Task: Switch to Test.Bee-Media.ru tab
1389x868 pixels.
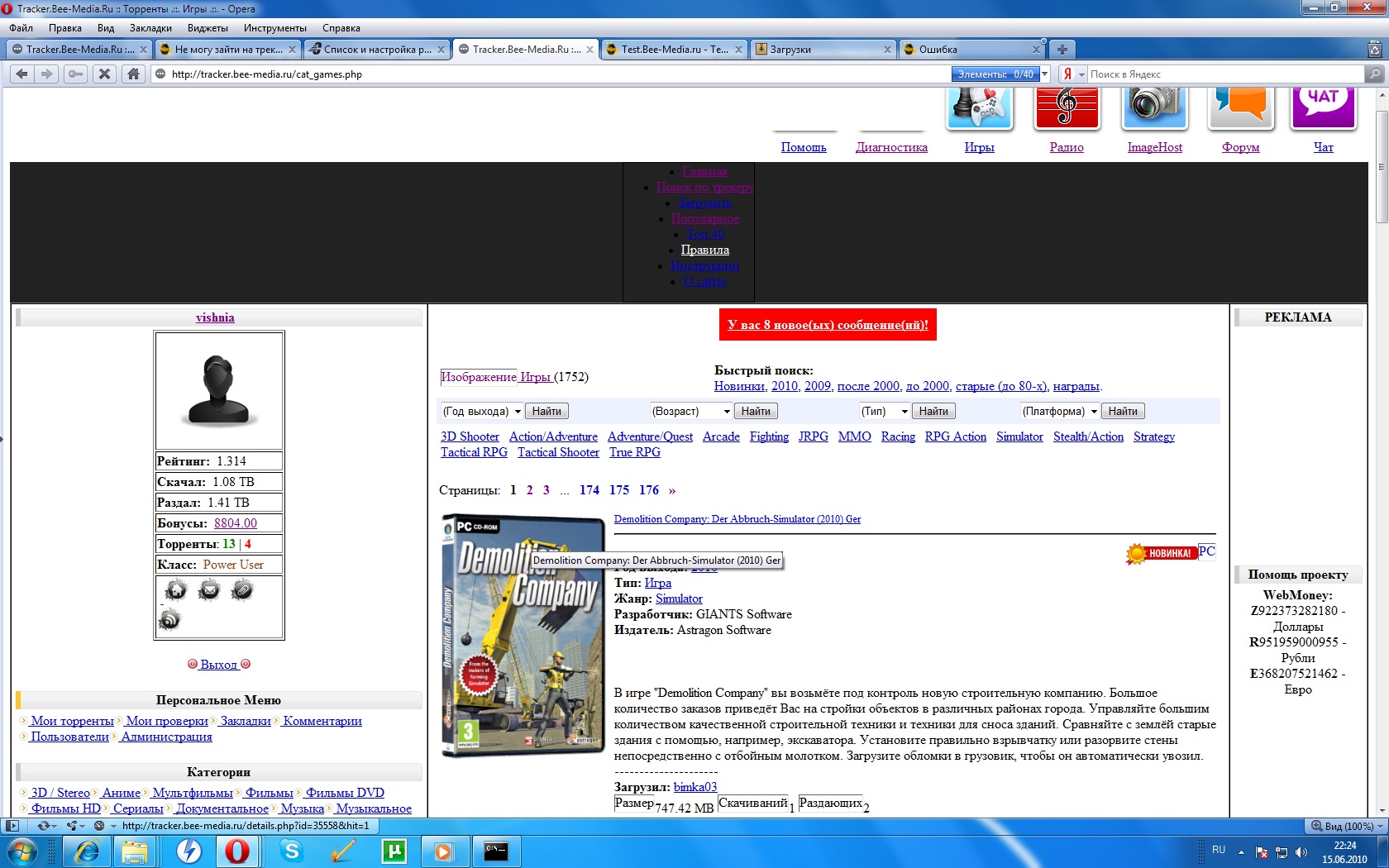Action: [x=675, y=49]
